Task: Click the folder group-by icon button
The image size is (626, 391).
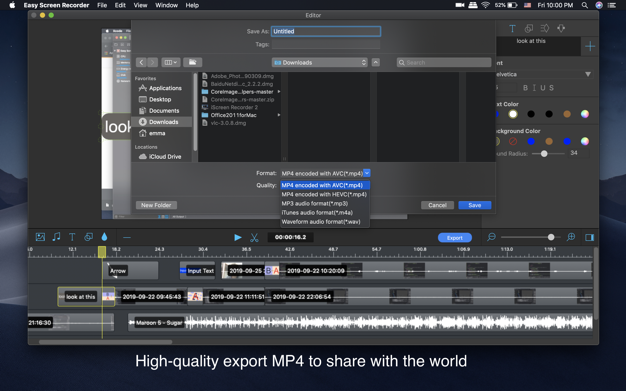Action: [x=192, y=62]
